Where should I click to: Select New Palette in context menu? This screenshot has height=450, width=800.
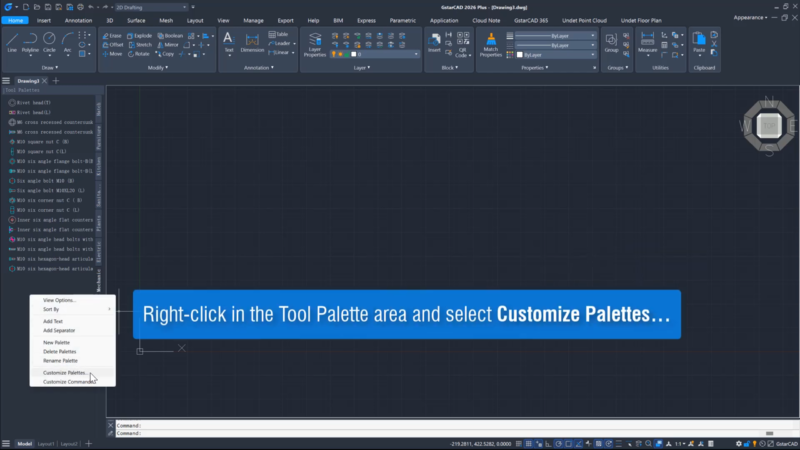(57, 342)
